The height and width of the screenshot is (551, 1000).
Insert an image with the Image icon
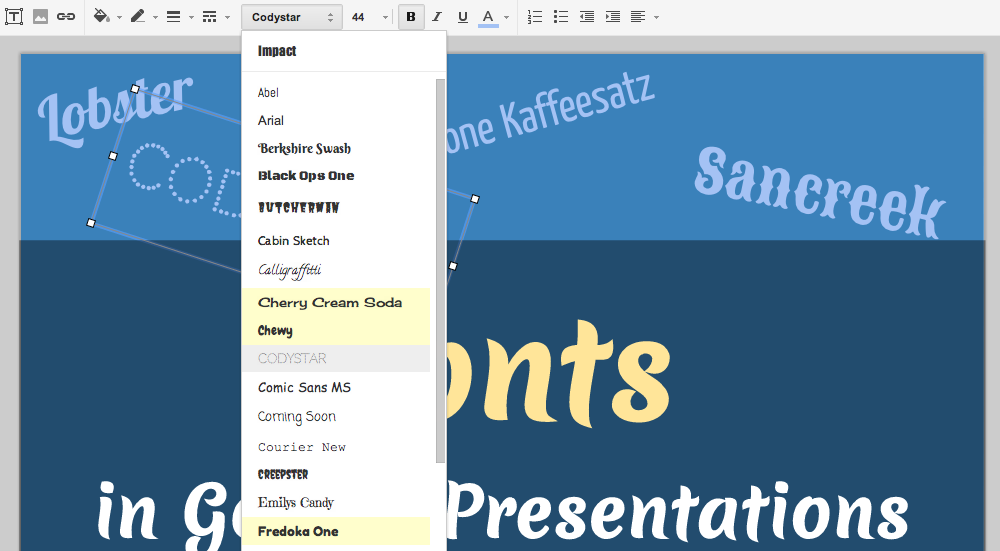(x=40, y=17)
